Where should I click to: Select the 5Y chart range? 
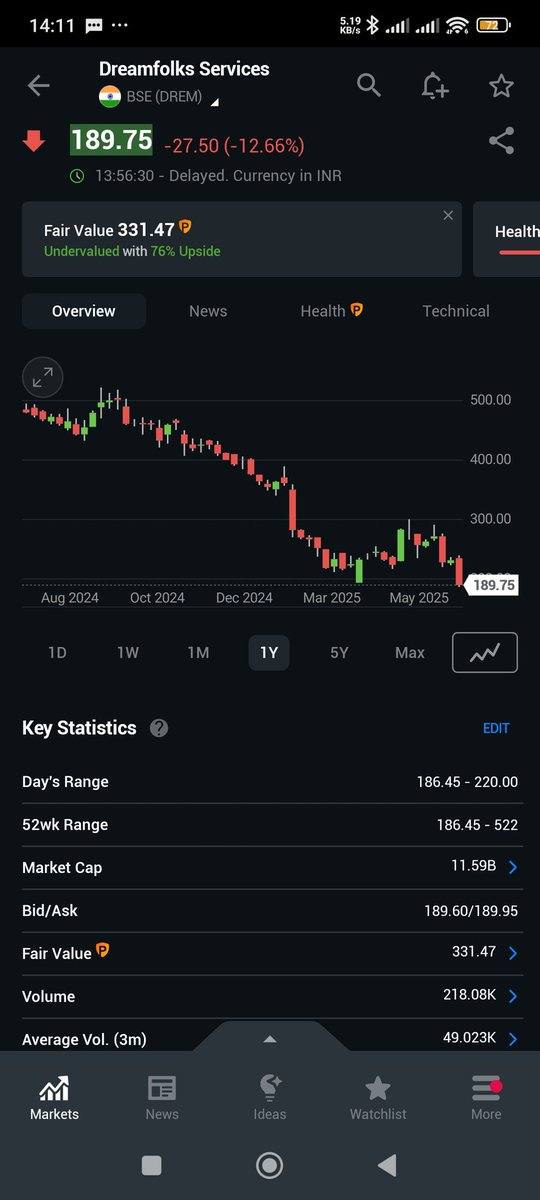pos(339,653)
